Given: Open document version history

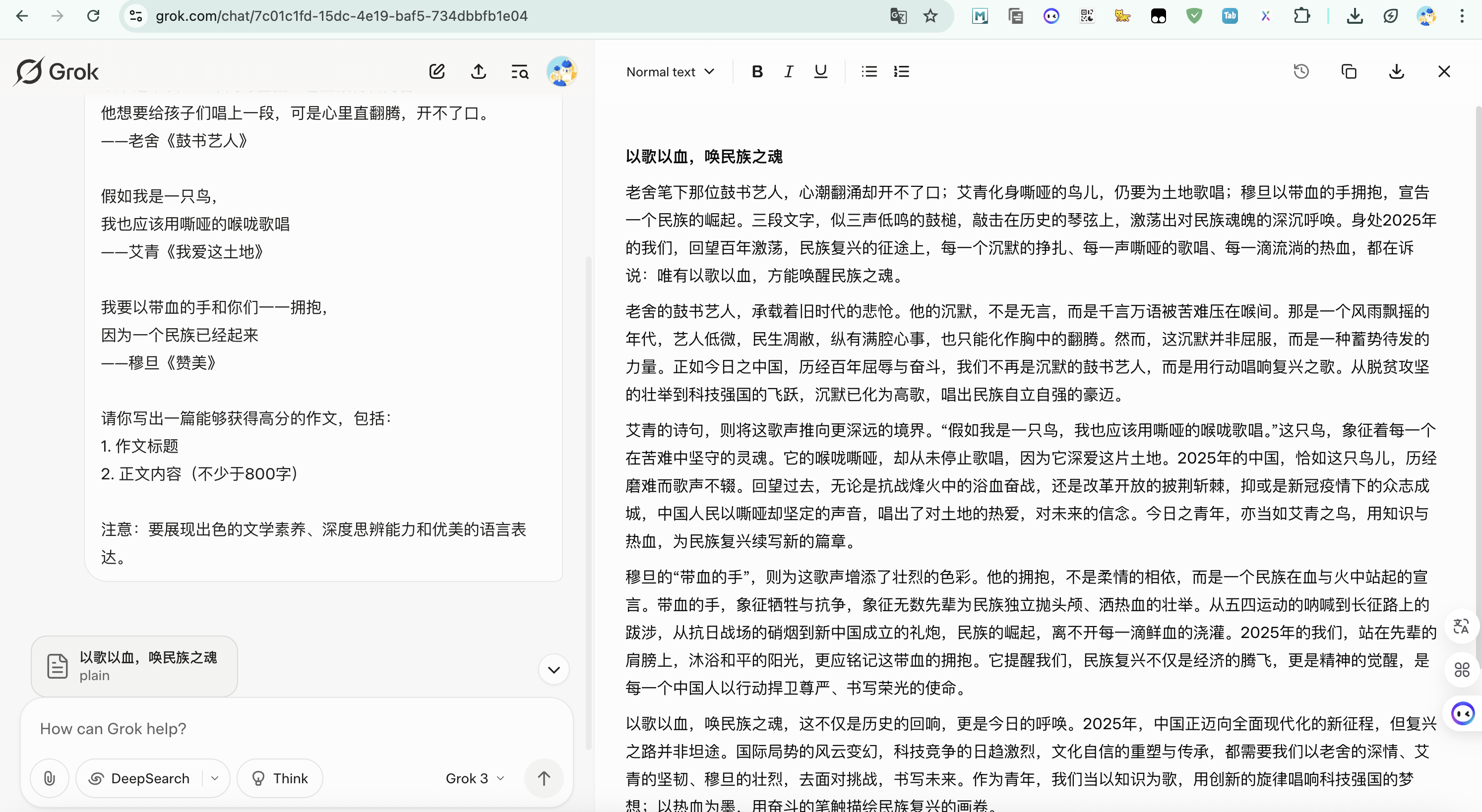Looking at the screenshot, I should [x=1301, y=71].
